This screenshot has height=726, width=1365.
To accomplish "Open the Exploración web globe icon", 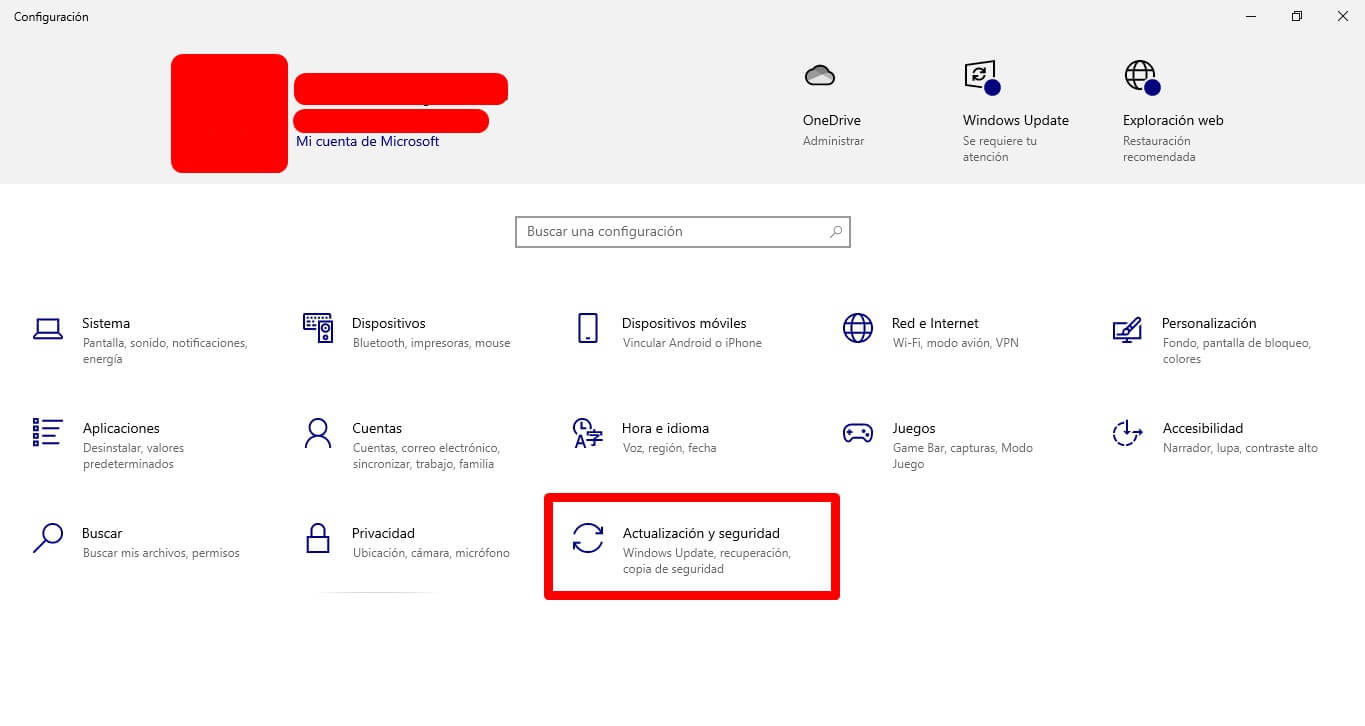I will tap(1141, 77).
